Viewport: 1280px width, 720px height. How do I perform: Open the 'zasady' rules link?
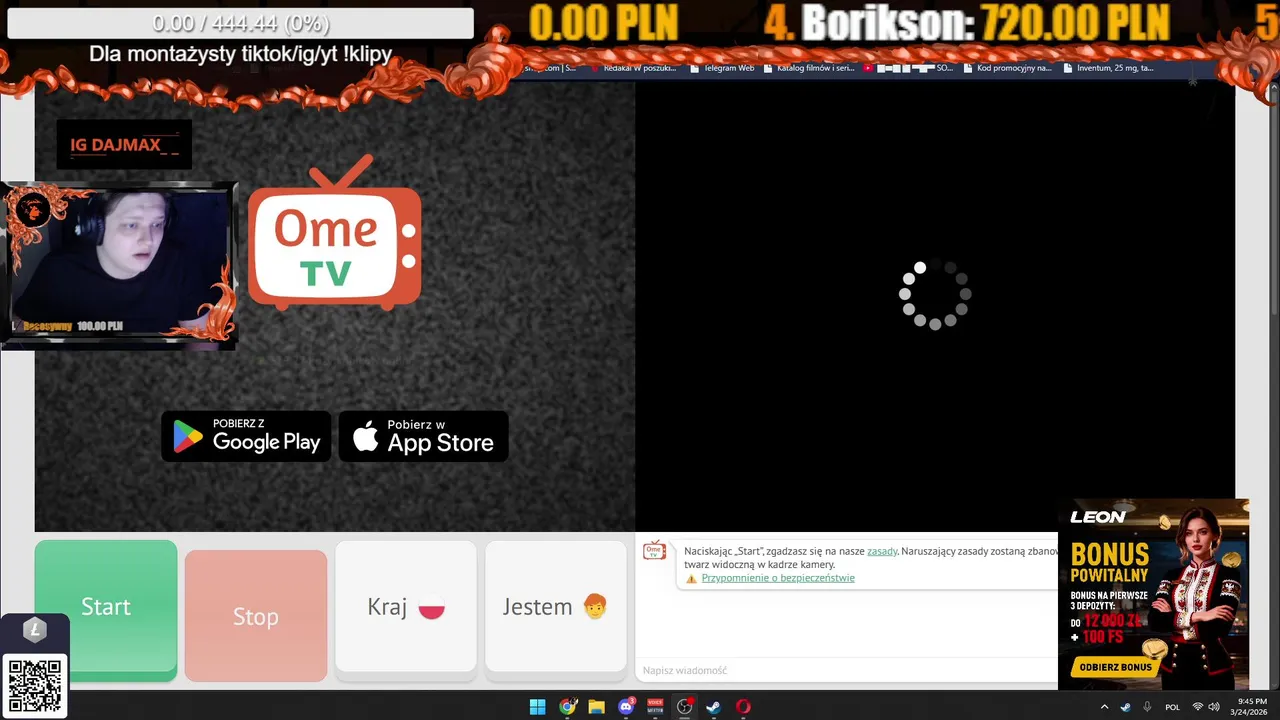pyautogui.click(x=882, y=551)
